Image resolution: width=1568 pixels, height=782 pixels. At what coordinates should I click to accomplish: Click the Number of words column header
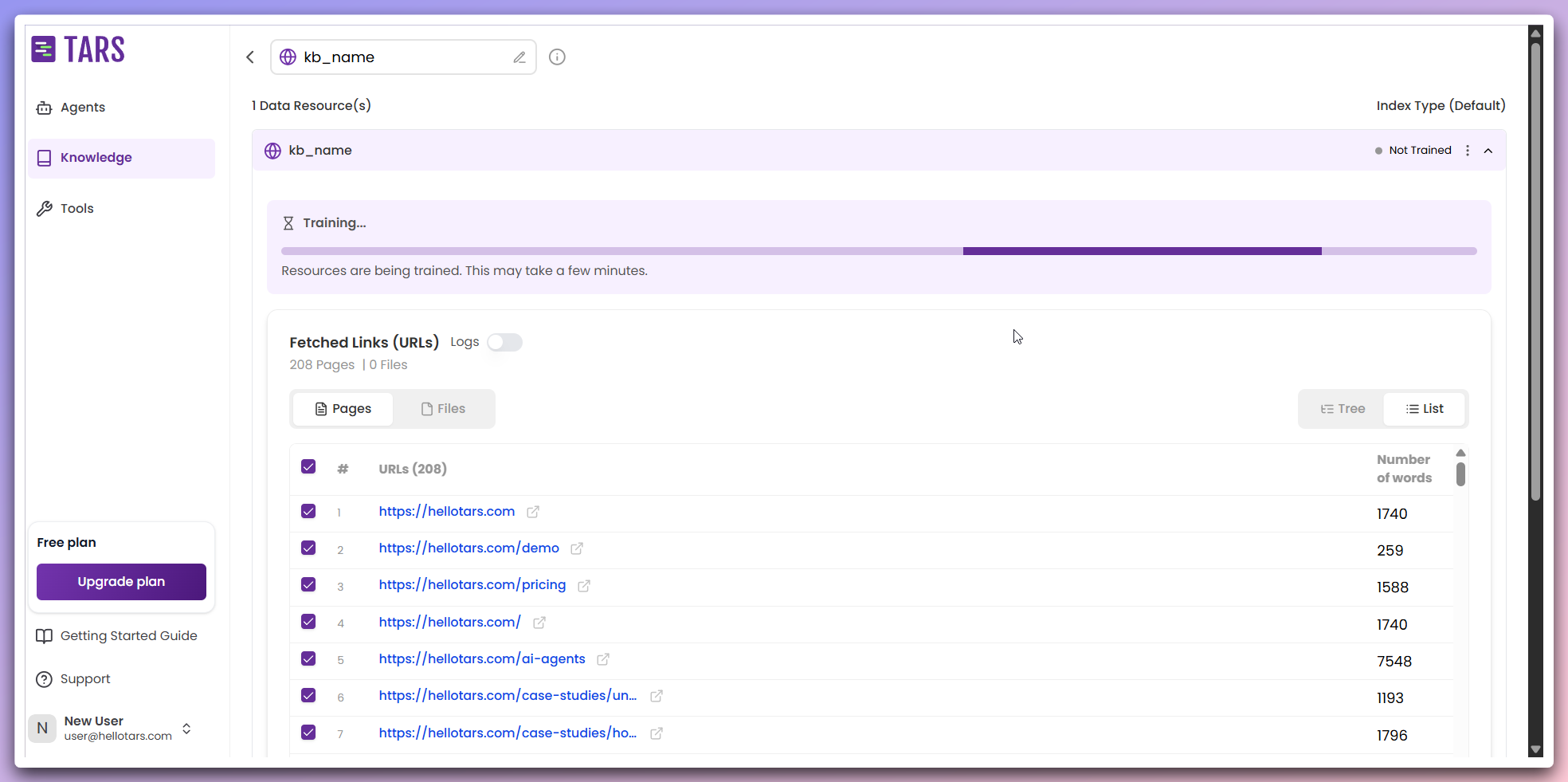pyautogui.click(x=1404, y=469)
